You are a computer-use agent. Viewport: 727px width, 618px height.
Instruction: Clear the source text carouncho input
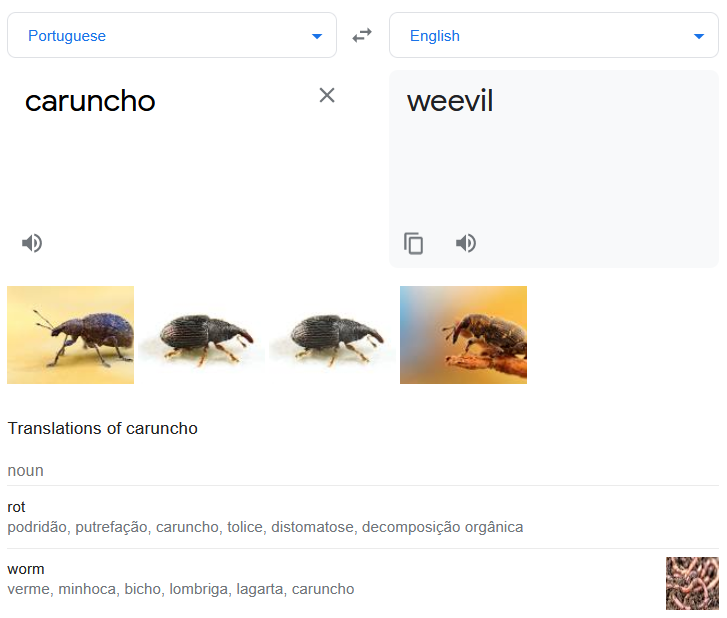click(x=327, y=95)
